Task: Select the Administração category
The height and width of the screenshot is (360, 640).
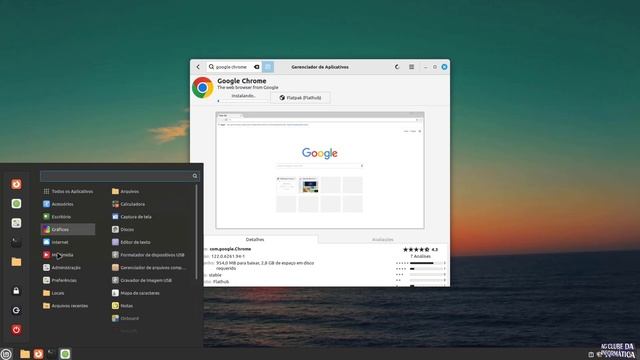Action: pos(68,268)
